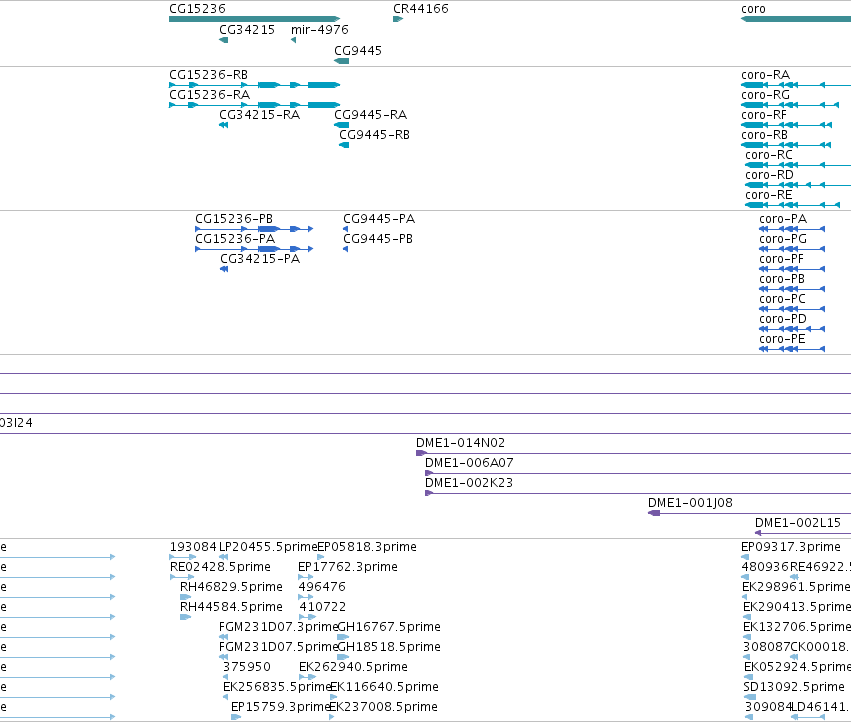Select protein coro-PB
This screenshot has width=851, height=722.
[x=792, y=289]
